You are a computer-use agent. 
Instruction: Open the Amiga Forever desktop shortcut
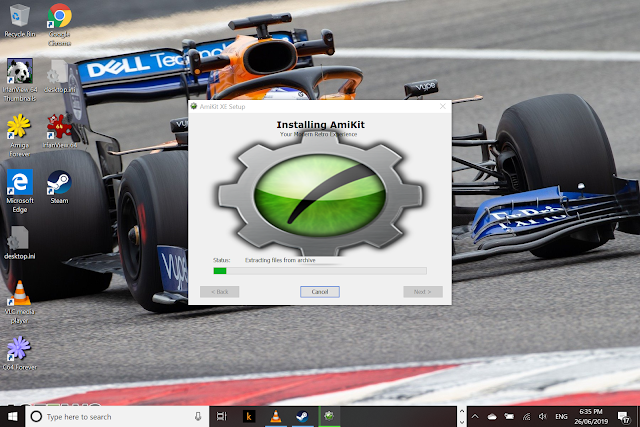tap(19, 136)
